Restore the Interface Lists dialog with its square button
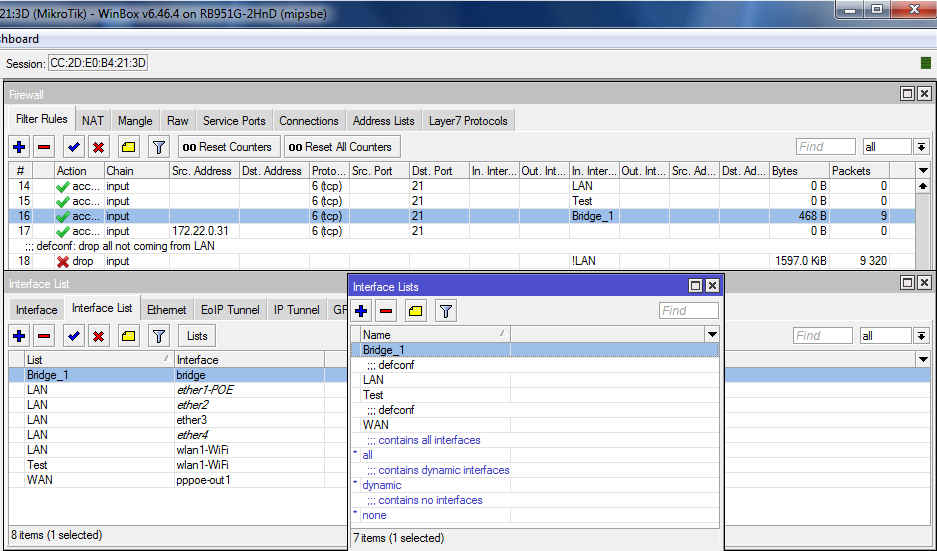The width and height of the screenshot is (937, 551). pos(695,286)
